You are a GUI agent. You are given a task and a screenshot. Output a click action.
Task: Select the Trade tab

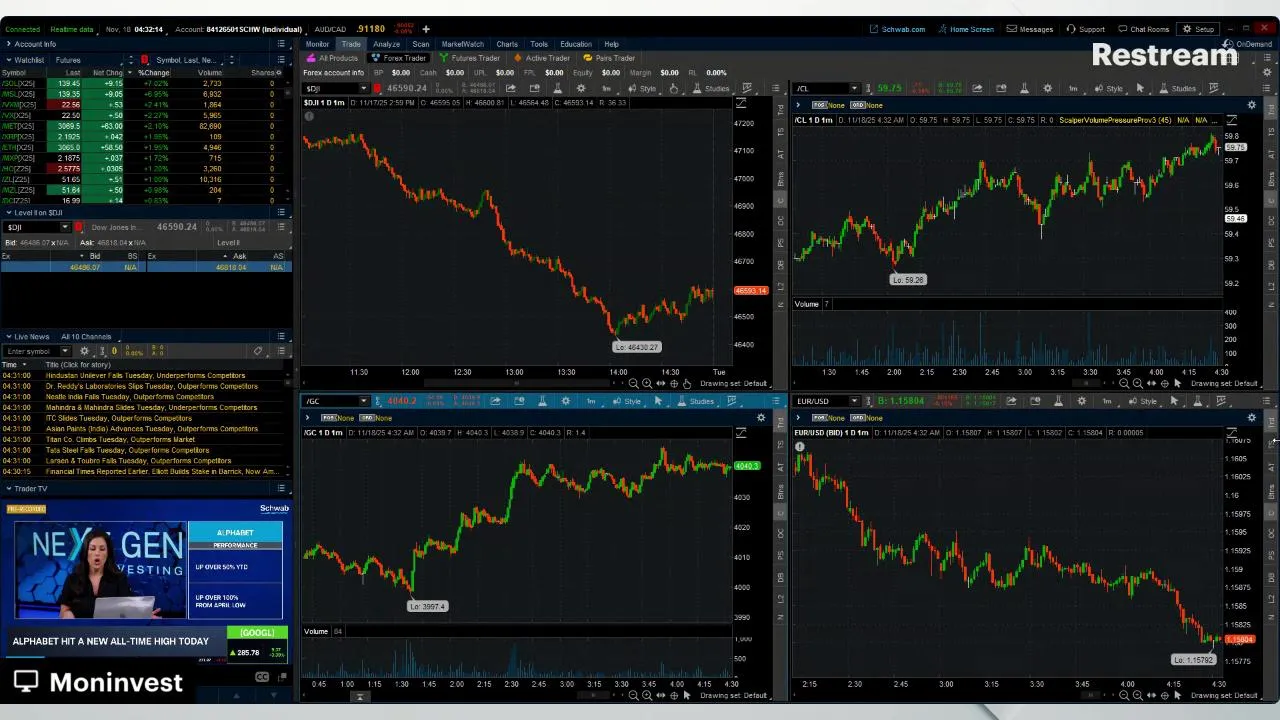tap(351, 44)
